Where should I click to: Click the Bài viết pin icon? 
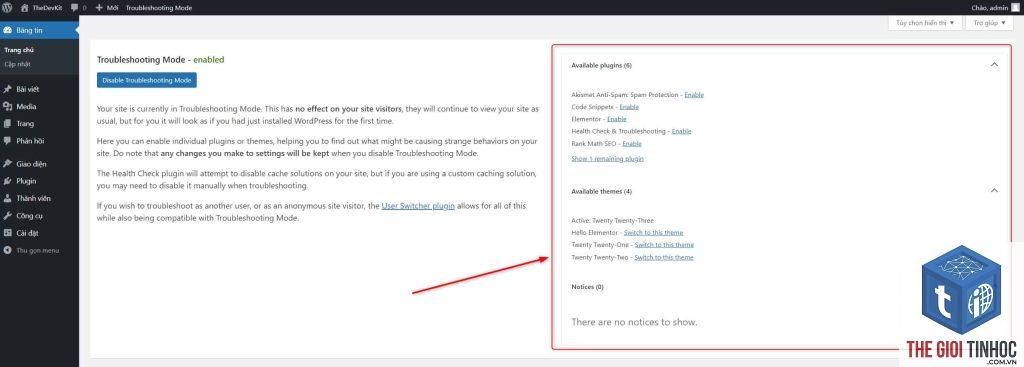tap(7, 89)
